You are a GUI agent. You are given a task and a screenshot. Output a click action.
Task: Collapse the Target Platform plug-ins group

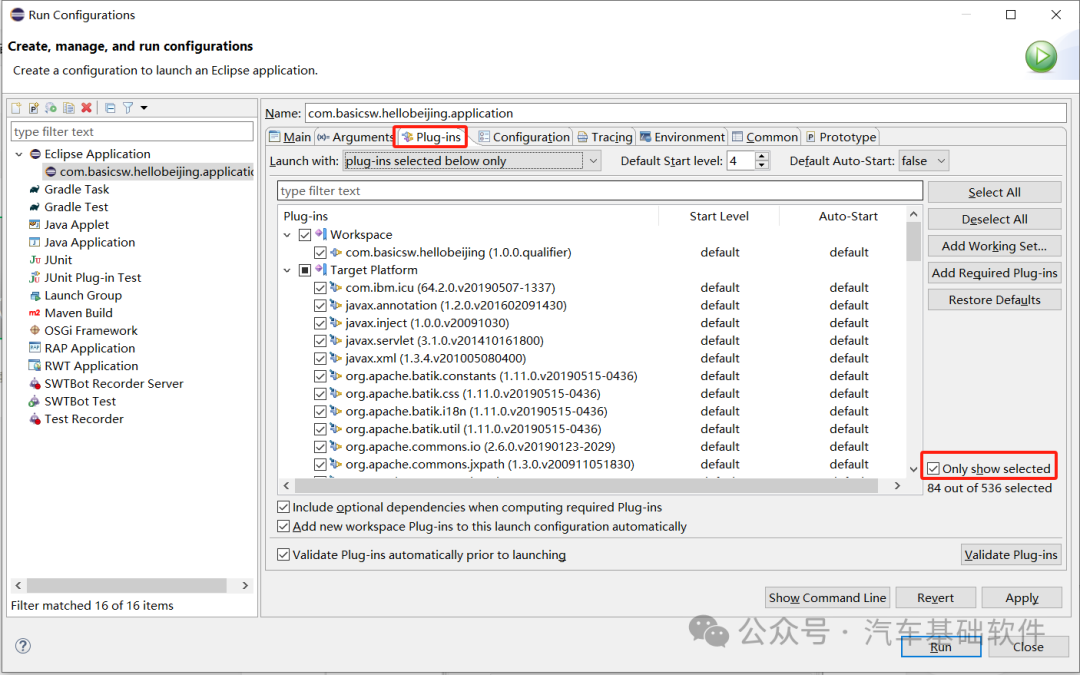point(287,270)
